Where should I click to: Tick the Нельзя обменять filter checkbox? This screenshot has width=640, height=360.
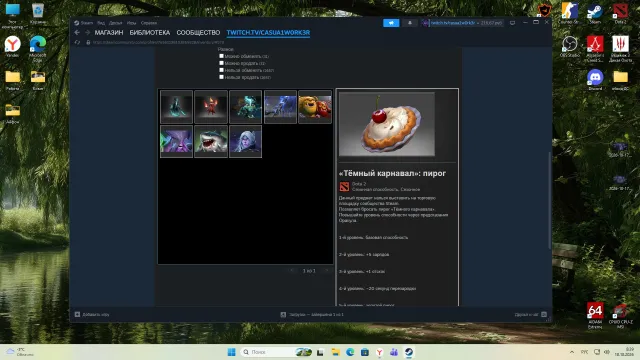pos(221,70)
